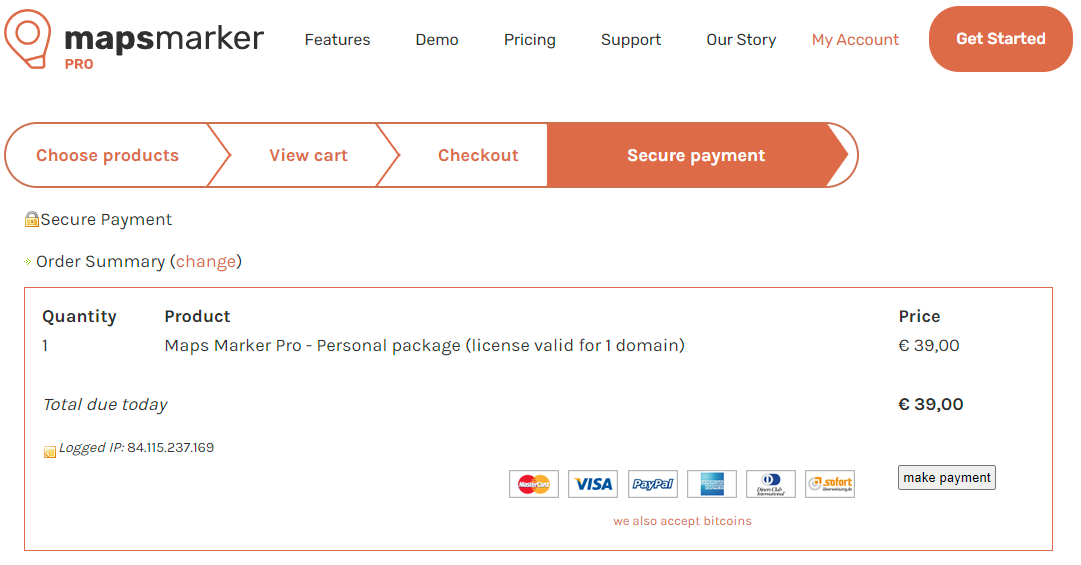The height and width of the screenshot is (565, 1081).
Task: Click the change link in Order Summary
Action: point(206,262)
